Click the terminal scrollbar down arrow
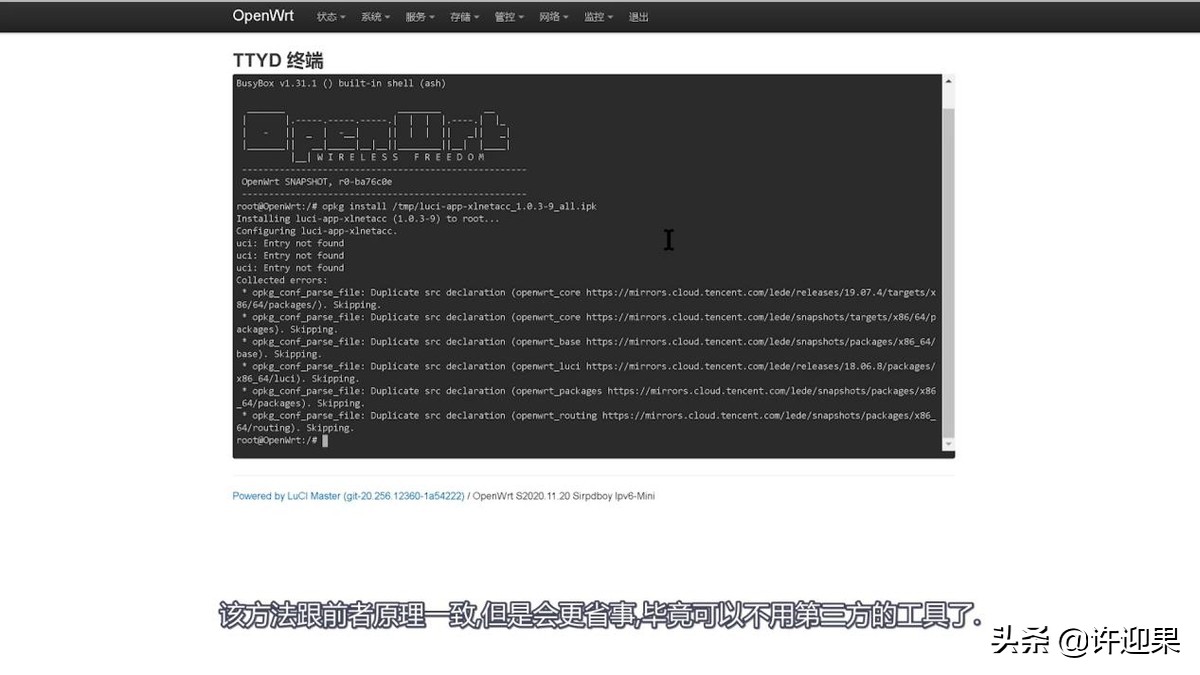 click(x=949, y=445)
